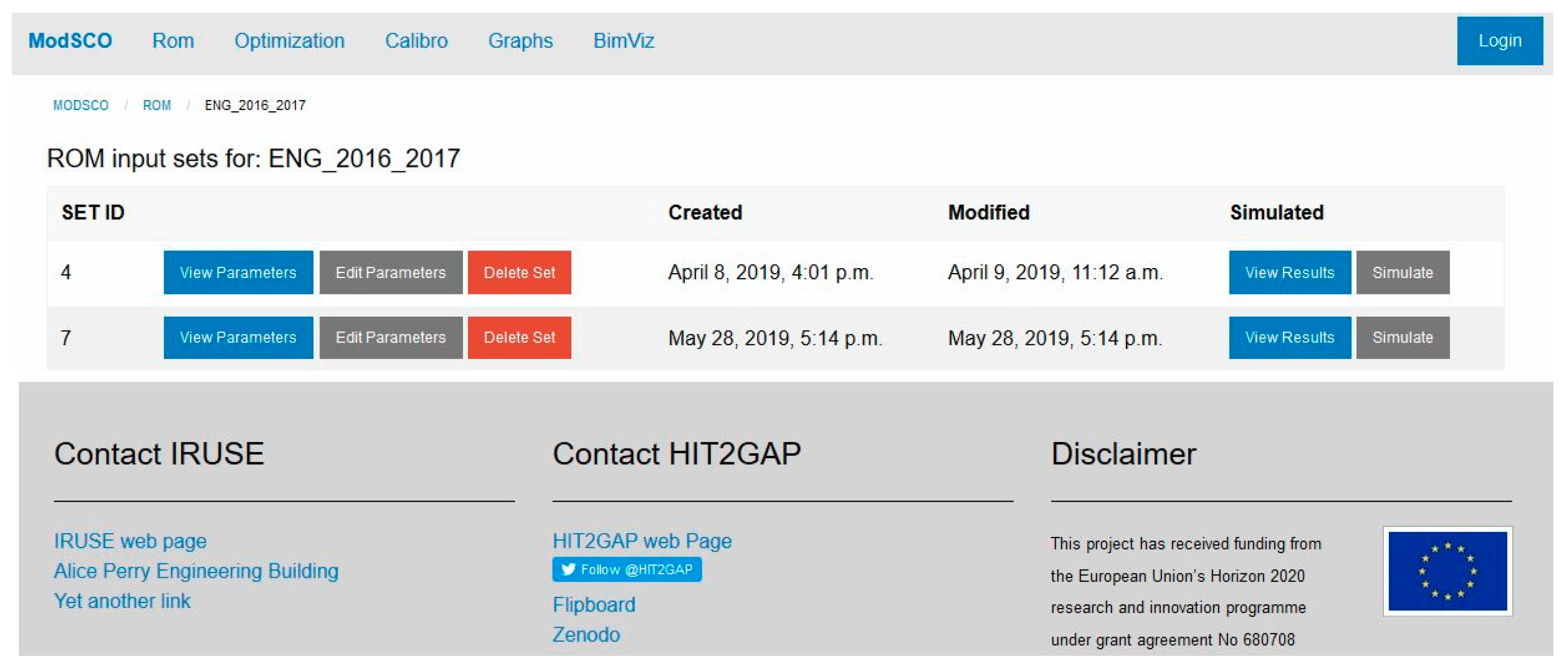Select BimViz in the top navigation

(x=623, y=41)
